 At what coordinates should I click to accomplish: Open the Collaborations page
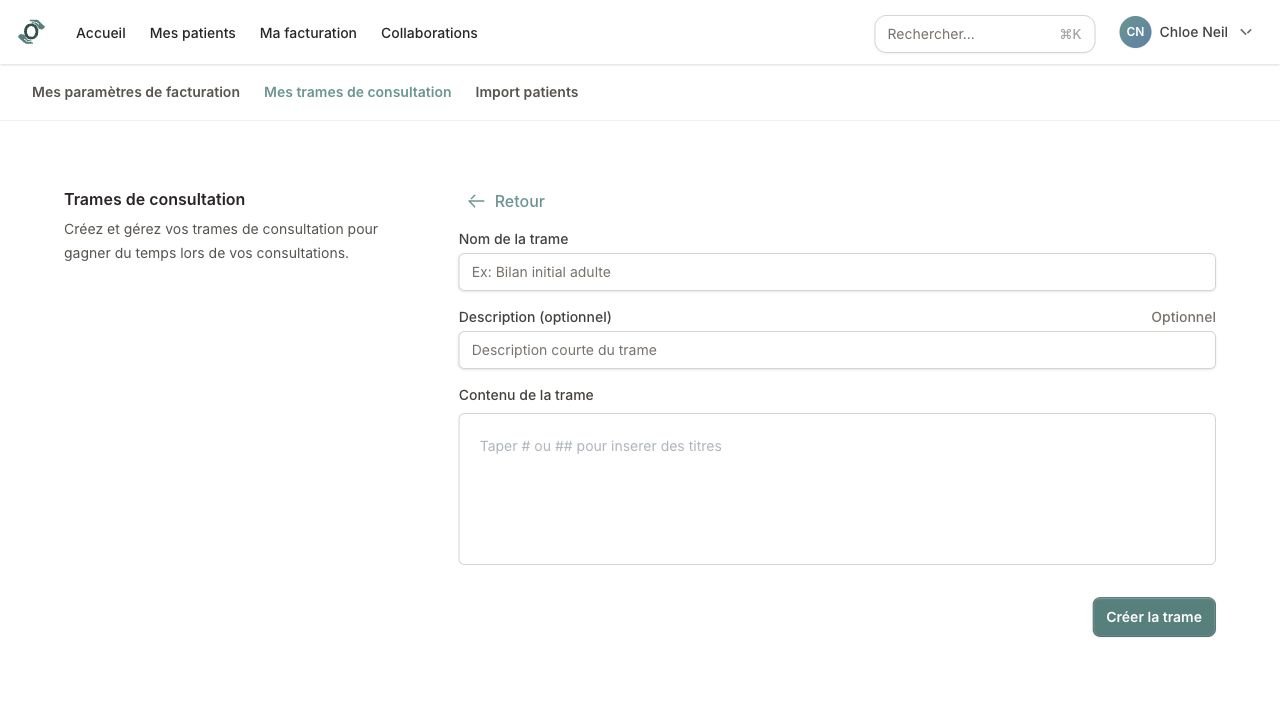[429, 33]
